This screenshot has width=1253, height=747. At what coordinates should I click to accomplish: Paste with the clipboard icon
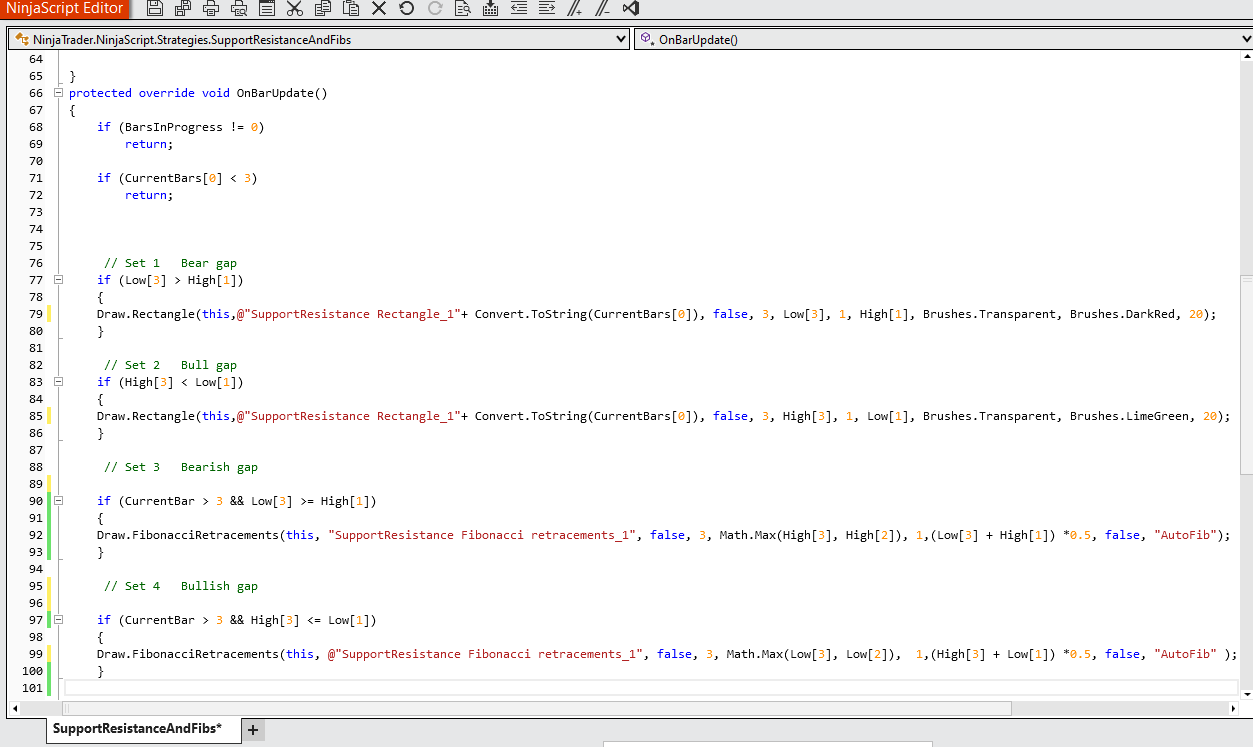[x=351, y=9]
